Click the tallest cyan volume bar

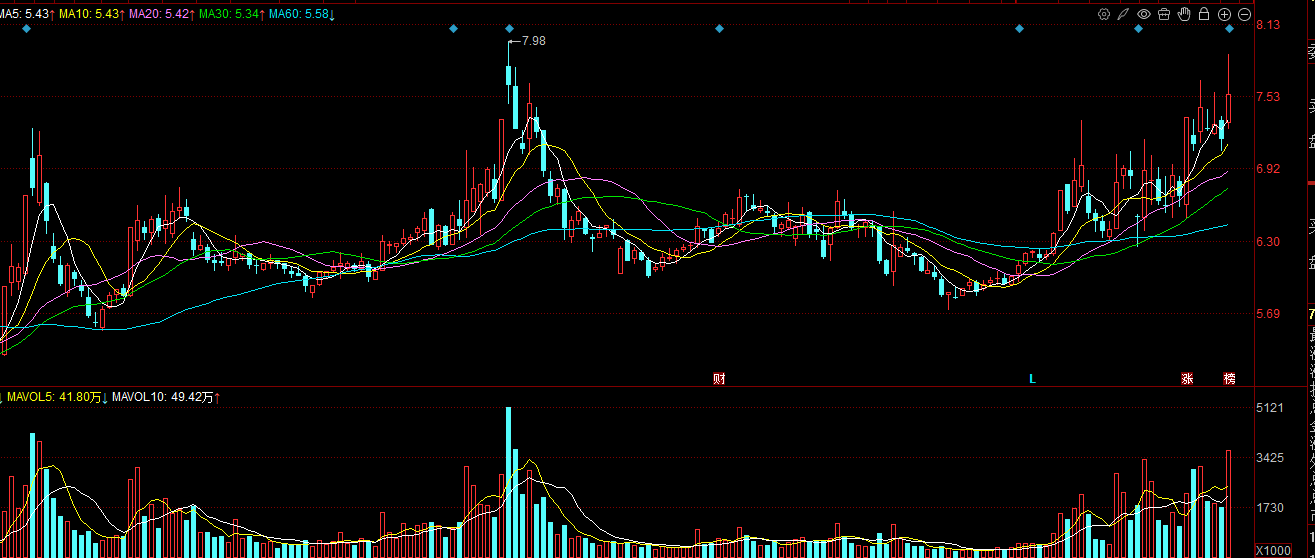[509, 482]
